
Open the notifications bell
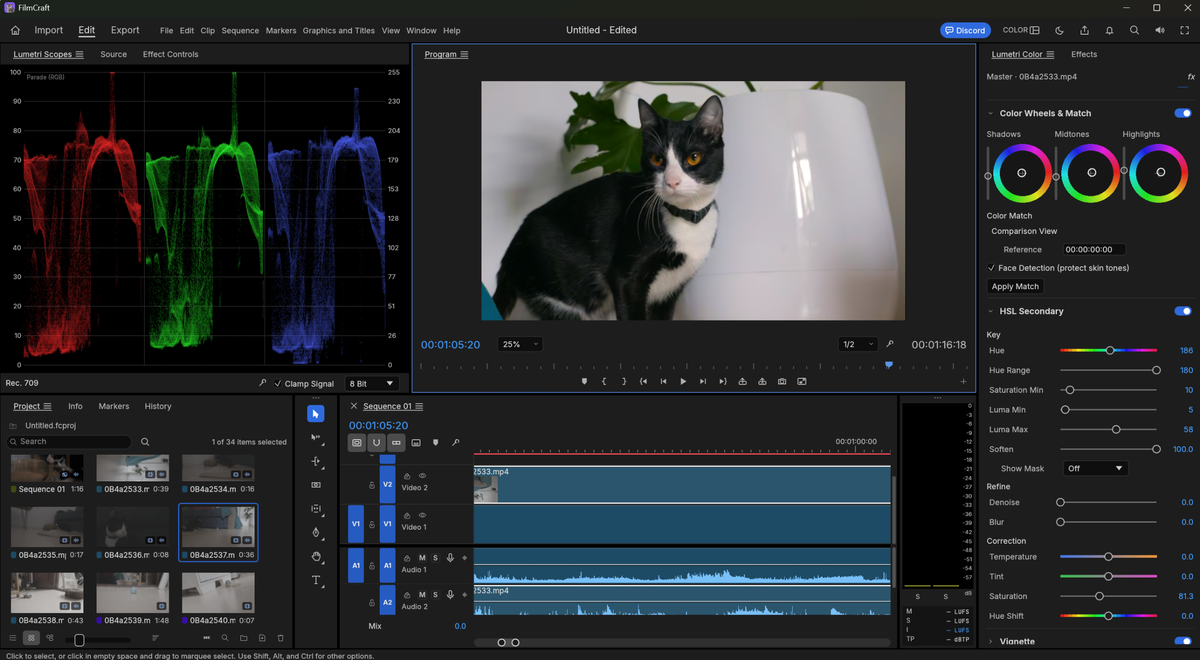click(1109, 30)
